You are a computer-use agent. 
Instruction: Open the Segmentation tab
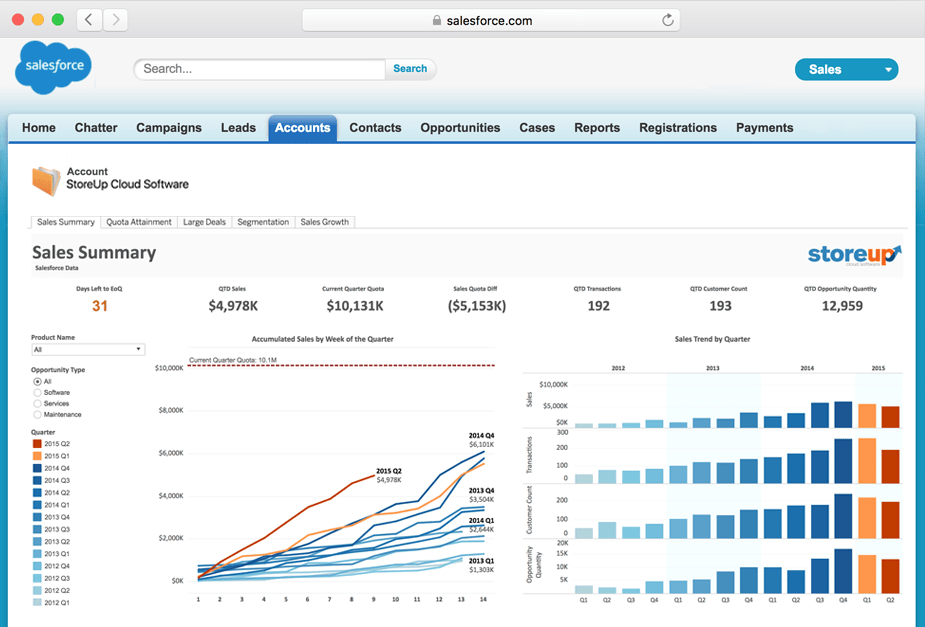[x=263, y=221]
